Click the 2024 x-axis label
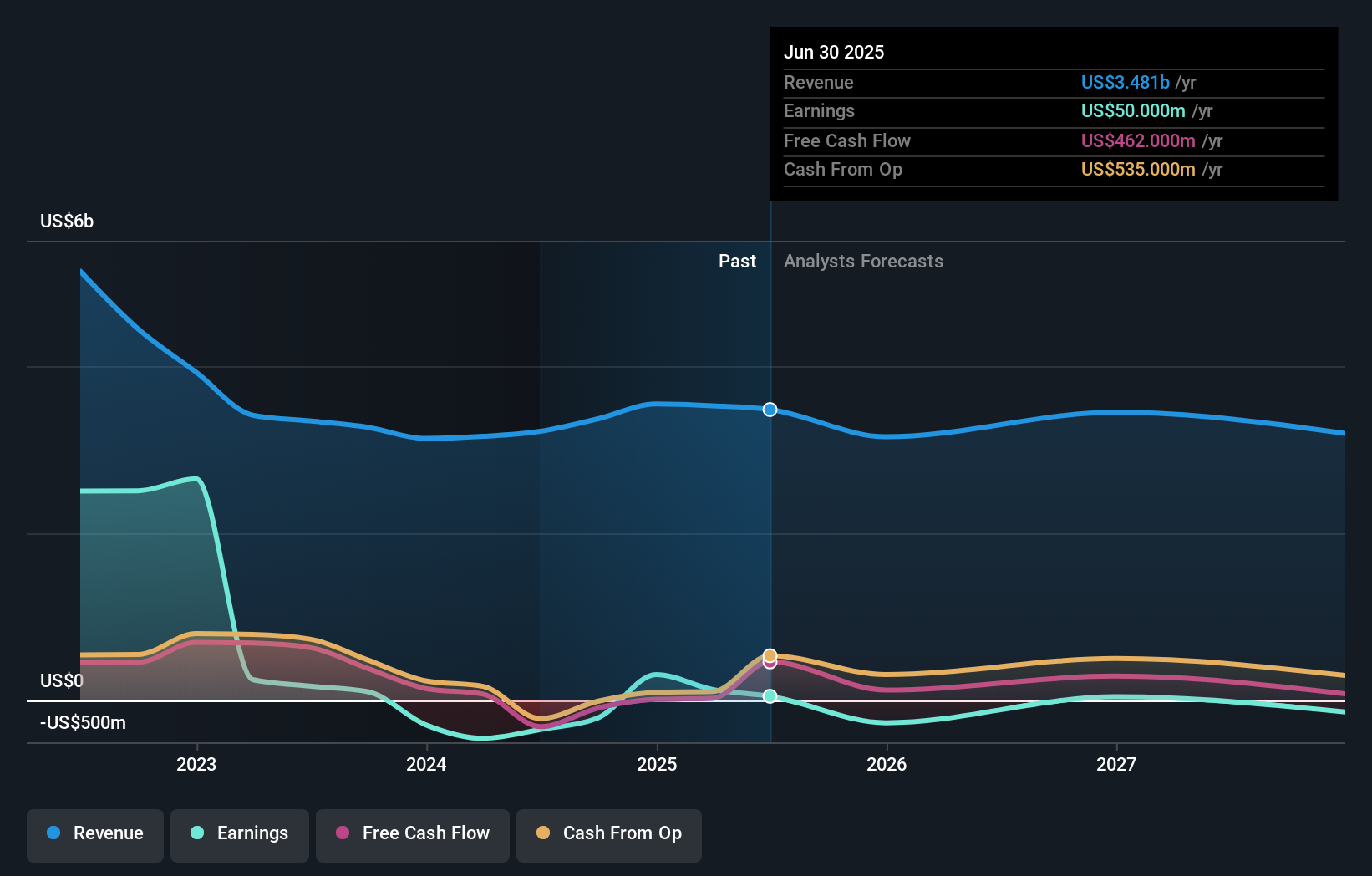Screen dimensions: 1372x876 [426, 764]
